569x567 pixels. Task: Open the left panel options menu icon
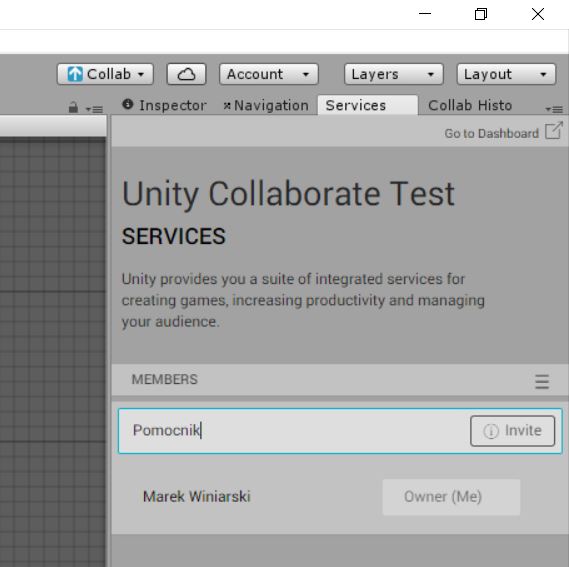click(94, 109)
